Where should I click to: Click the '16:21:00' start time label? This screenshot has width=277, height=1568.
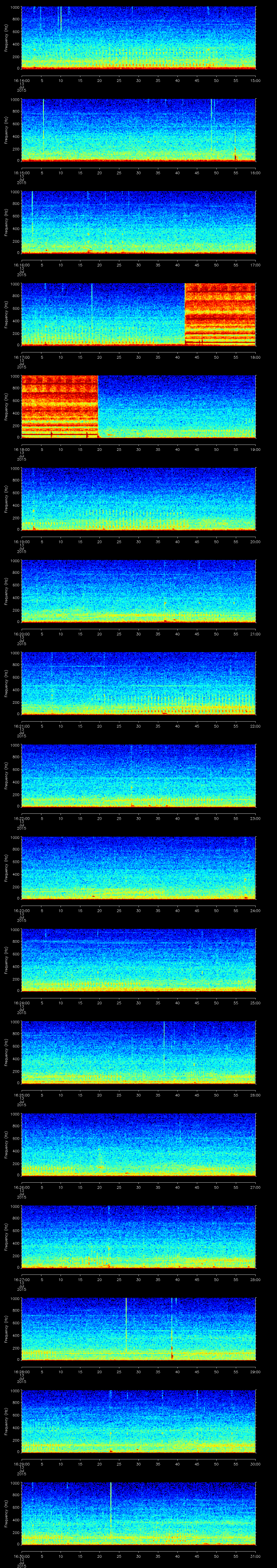pos(21,726)
